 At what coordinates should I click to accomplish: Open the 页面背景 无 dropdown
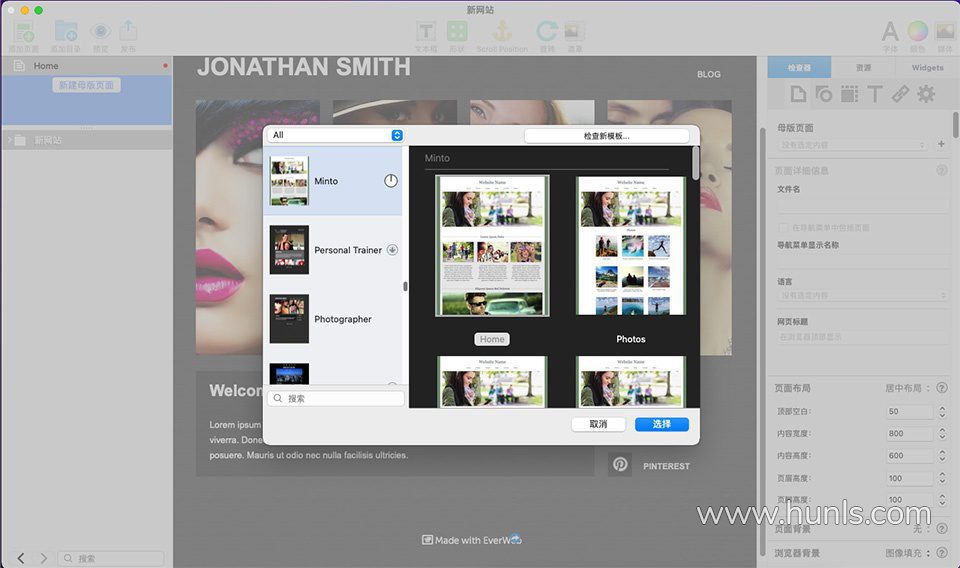(921, 528)
